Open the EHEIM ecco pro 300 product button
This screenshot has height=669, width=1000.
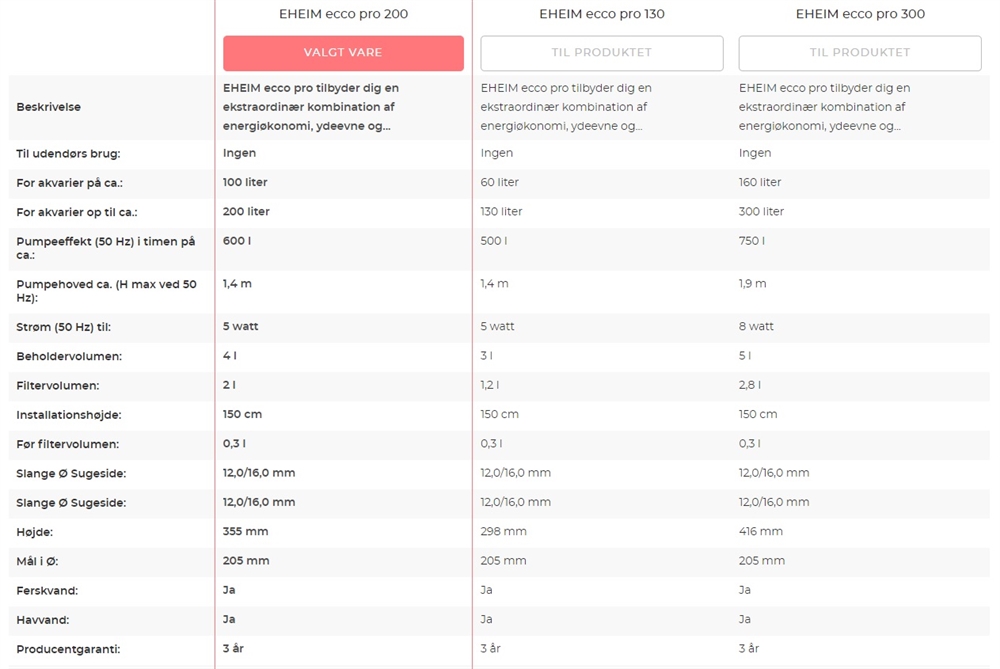click(x=859, y=53)
